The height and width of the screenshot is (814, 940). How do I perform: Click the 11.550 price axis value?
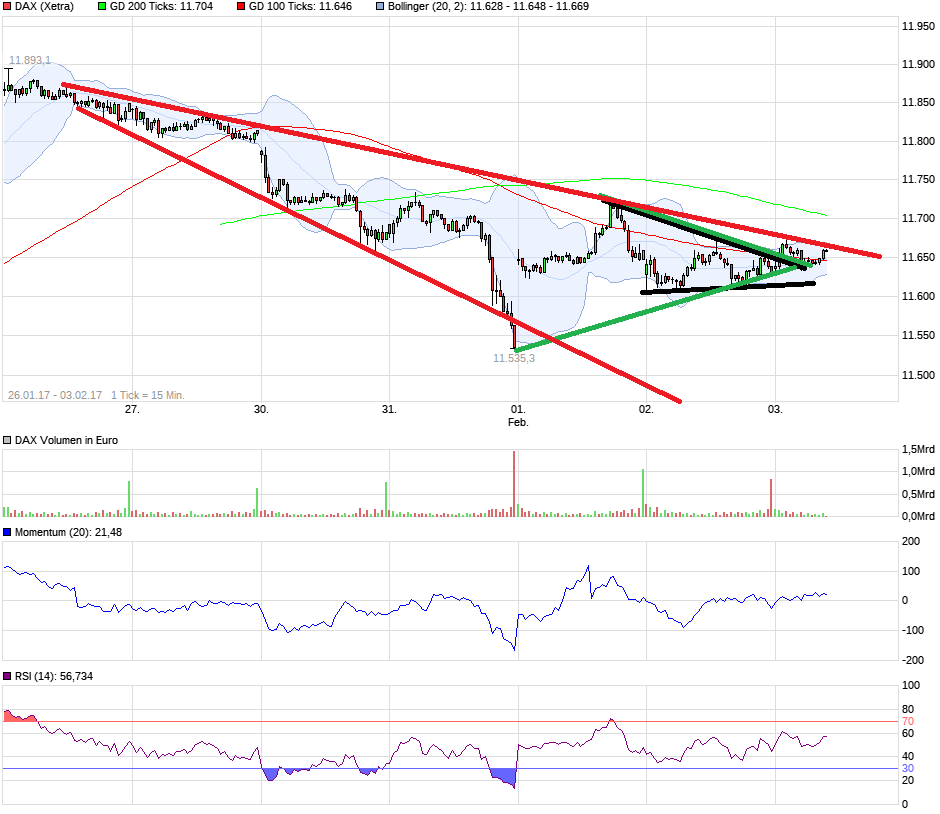pos(918,335)
